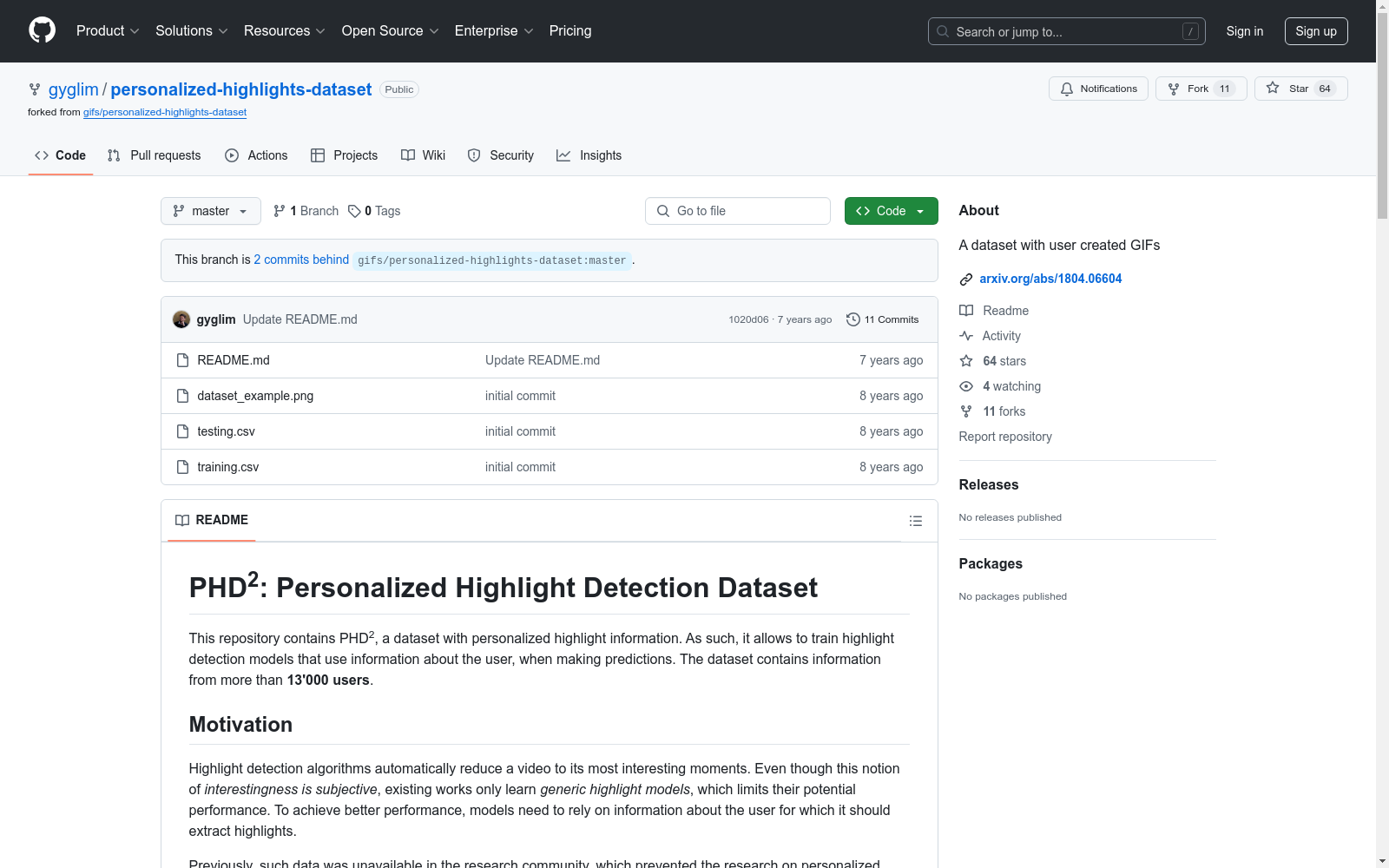The image size is (1389, 868).
Task: Click the '7 years ago' cell in the README.md row
Action: point(891,360)
